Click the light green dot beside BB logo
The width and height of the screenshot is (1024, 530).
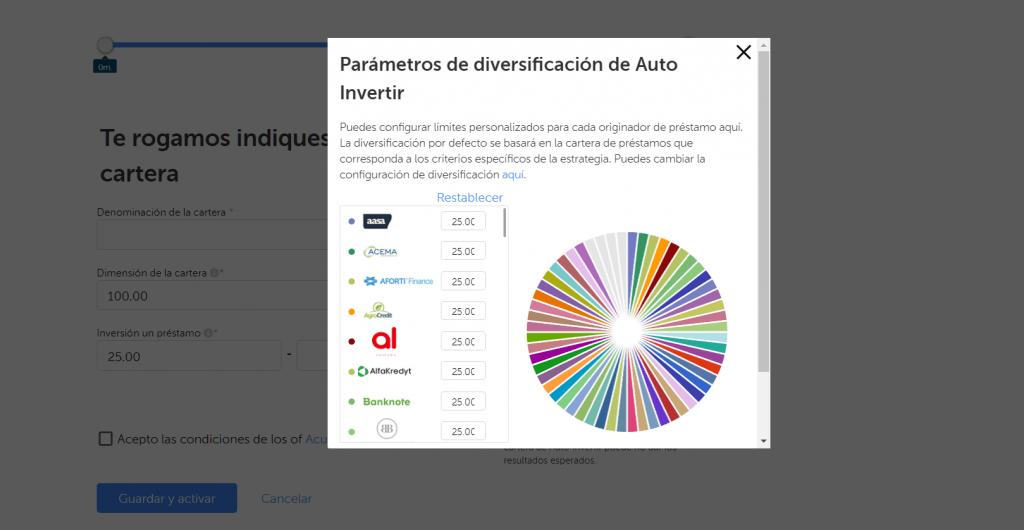351,431
